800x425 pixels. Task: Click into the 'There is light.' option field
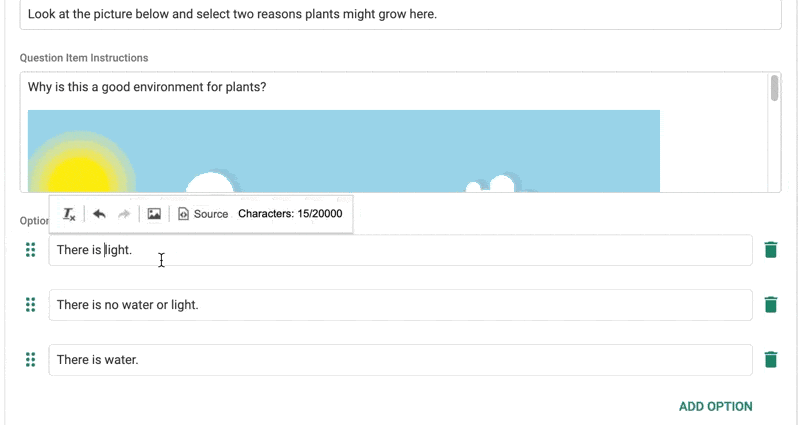401,250
